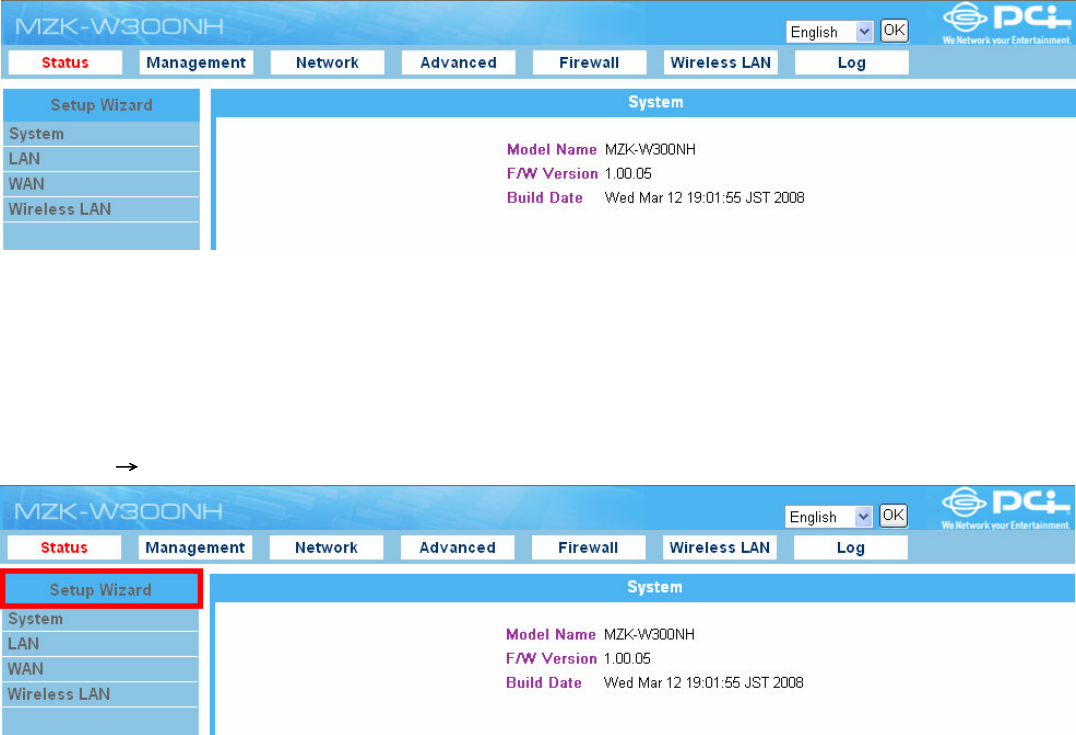Click the MZK-W300NH title in lower header
Viewport: 1076px width, 735px height.
pyautogui.click(x=119, y=512)
